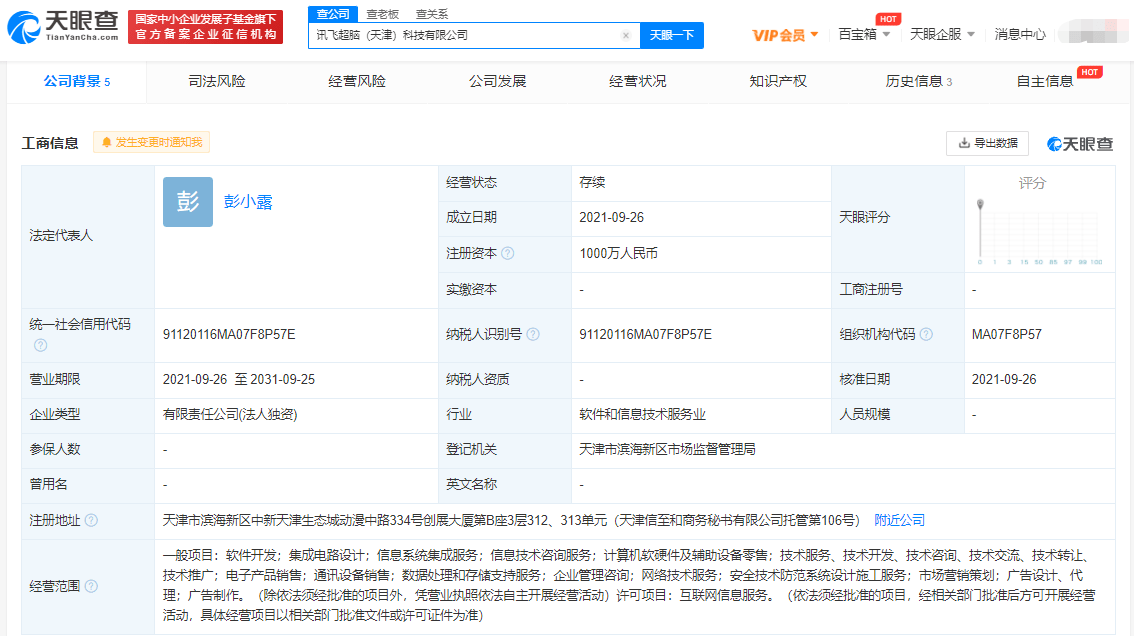
Task: Click help icon under 统一社会信用代码
Action: point(40,345)
